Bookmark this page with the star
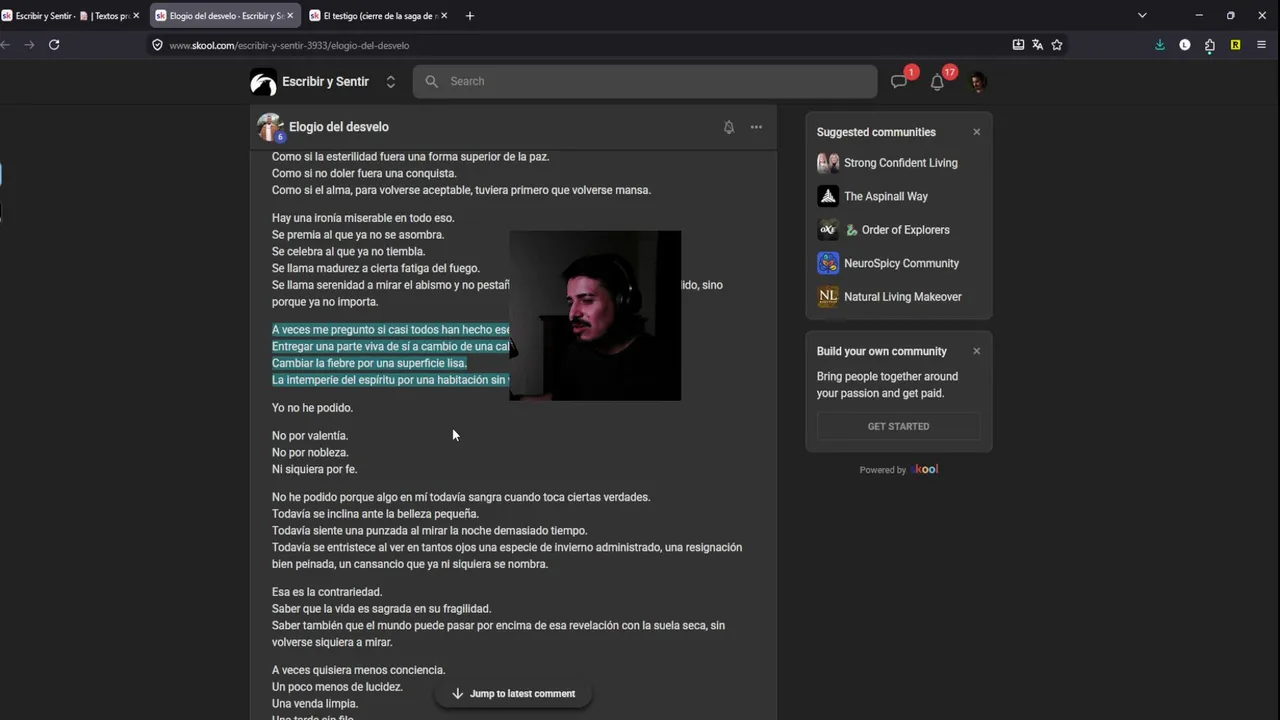 point(1057,45)
